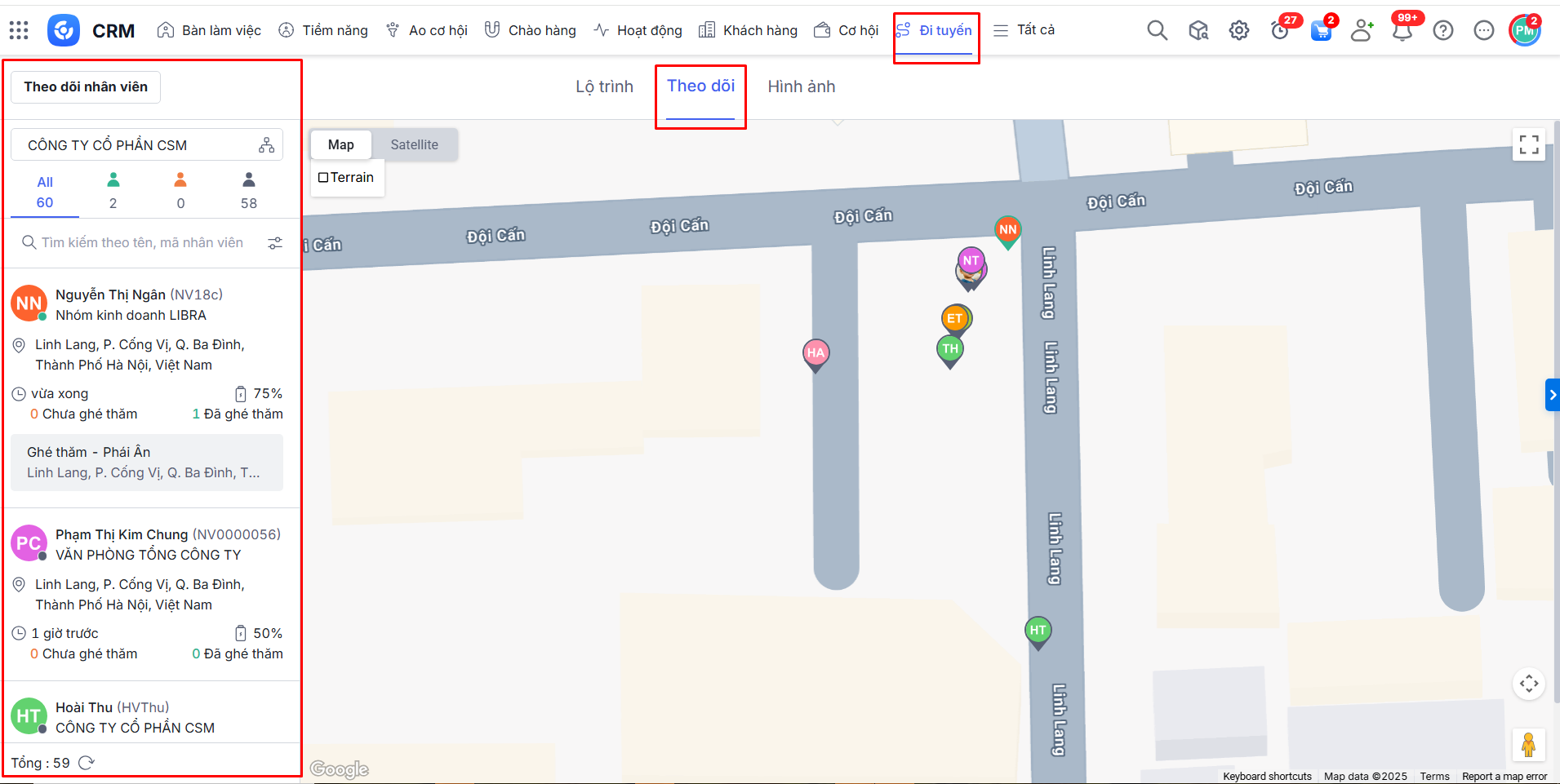The width and height of the screenshot is (1560, 784).
Task: Click the search magnifier icon in header
Action: coord(1157,31)
